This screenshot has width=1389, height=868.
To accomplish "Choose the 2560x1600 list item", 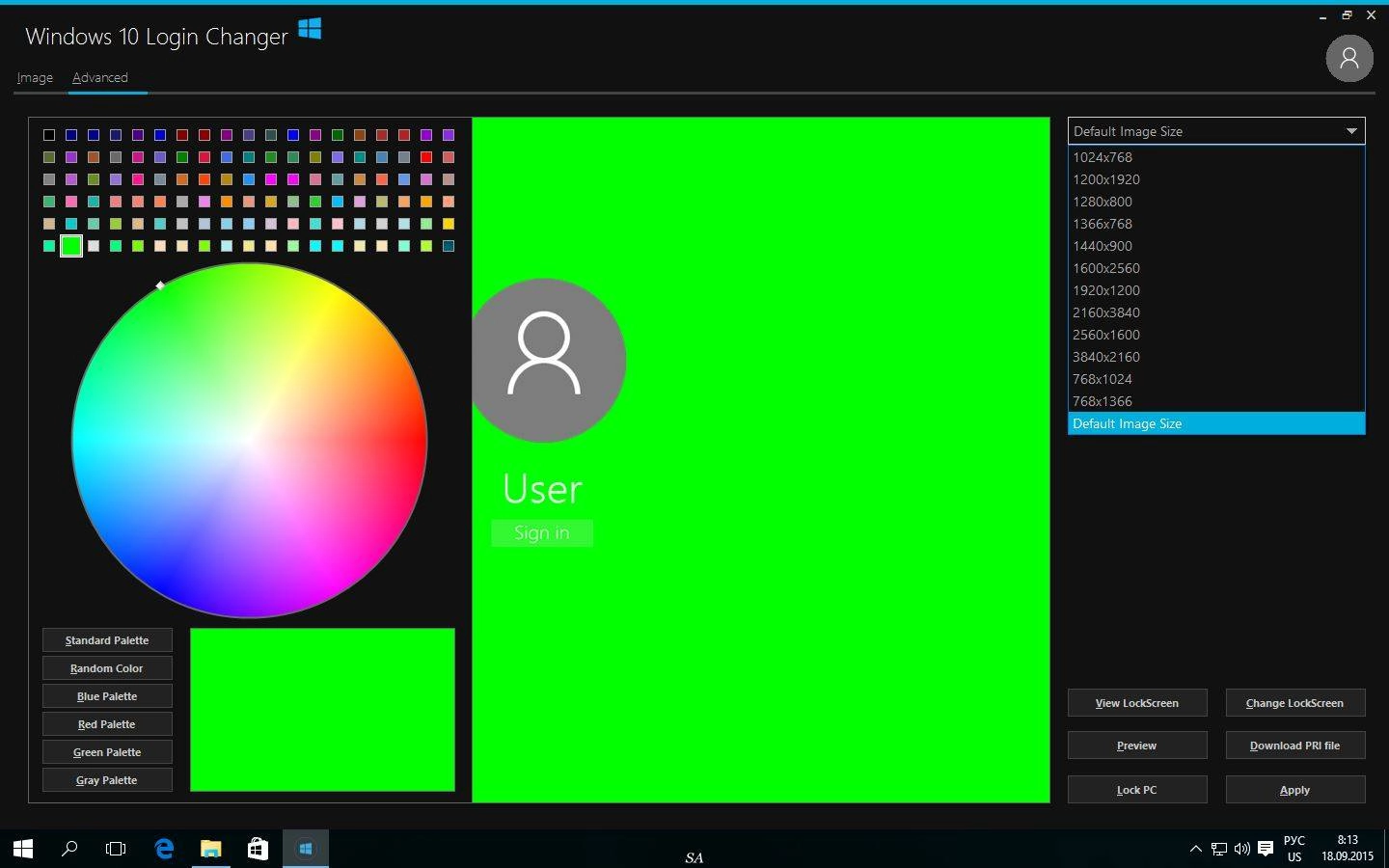I will [x=1216, y=335].
